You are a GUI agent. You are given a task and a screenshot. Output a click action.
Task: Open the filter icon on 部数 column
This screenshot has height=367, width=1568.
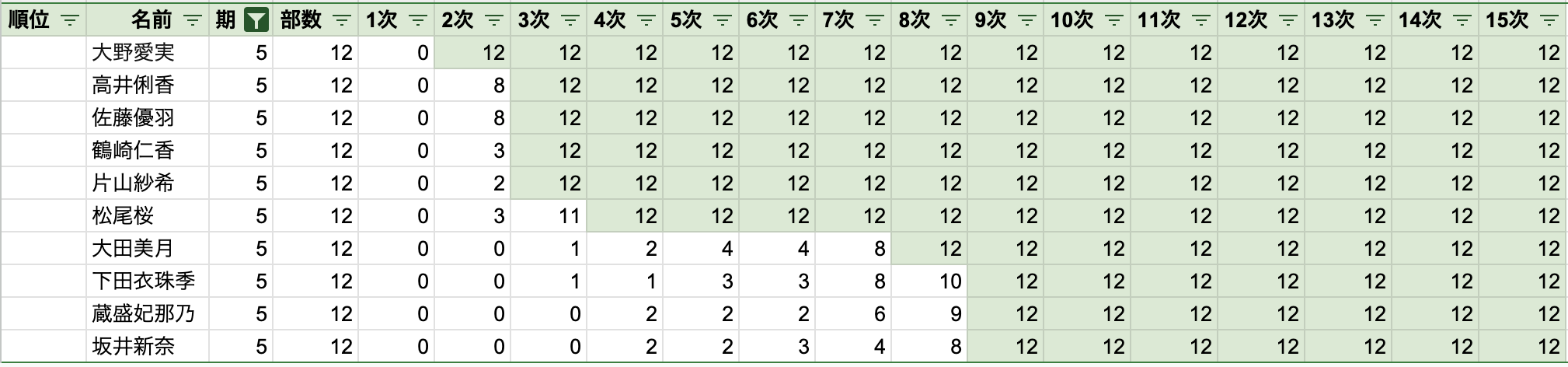coord(342,20)
